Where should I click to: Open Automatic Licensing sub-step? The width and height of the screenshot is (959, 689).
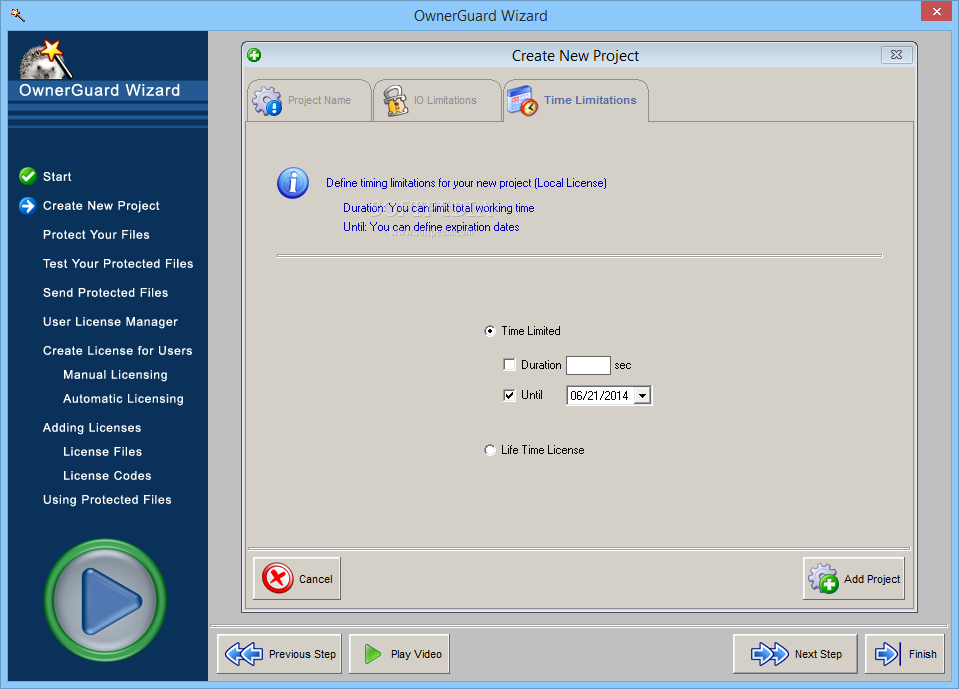[123, 399]
